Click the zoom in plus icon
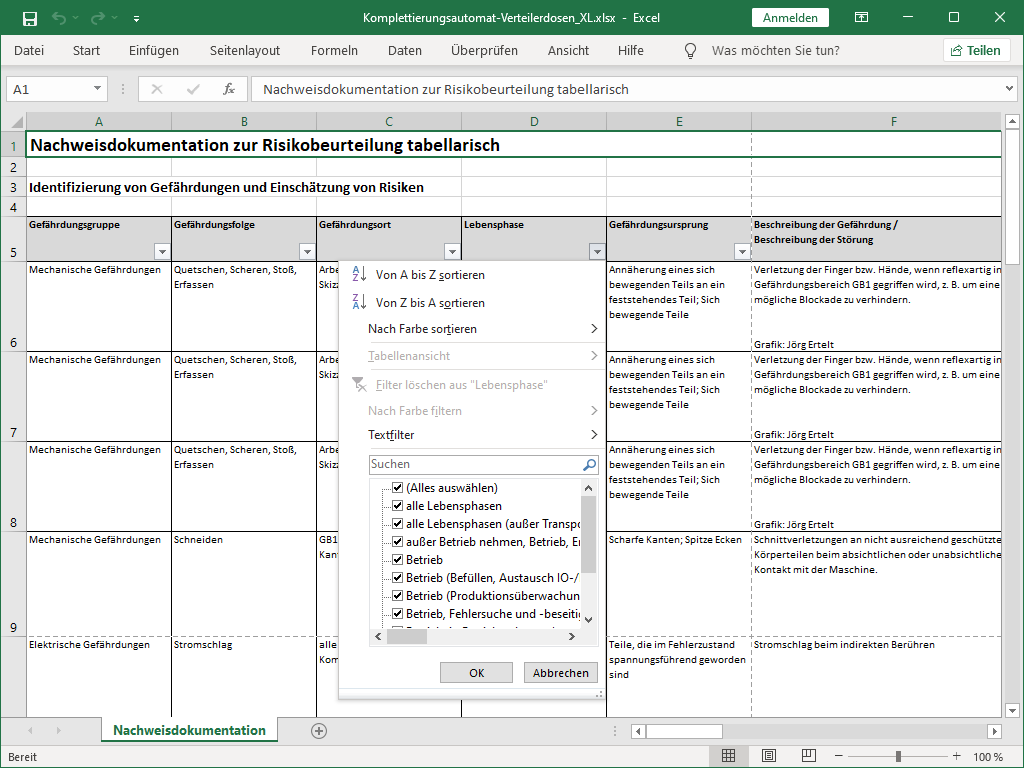The height and width of the screenshot is (768, 1024). click(957, 756)
